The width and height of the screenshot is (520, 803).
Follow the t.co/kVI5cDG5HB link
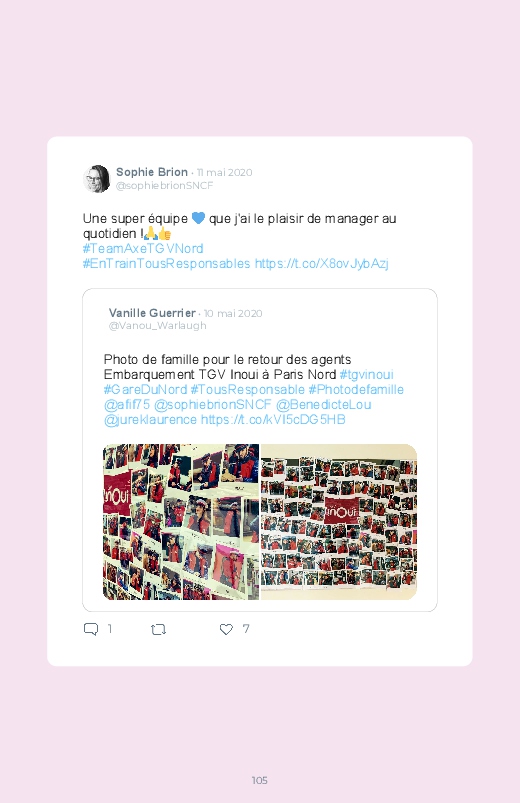click(x=273, y=419)
